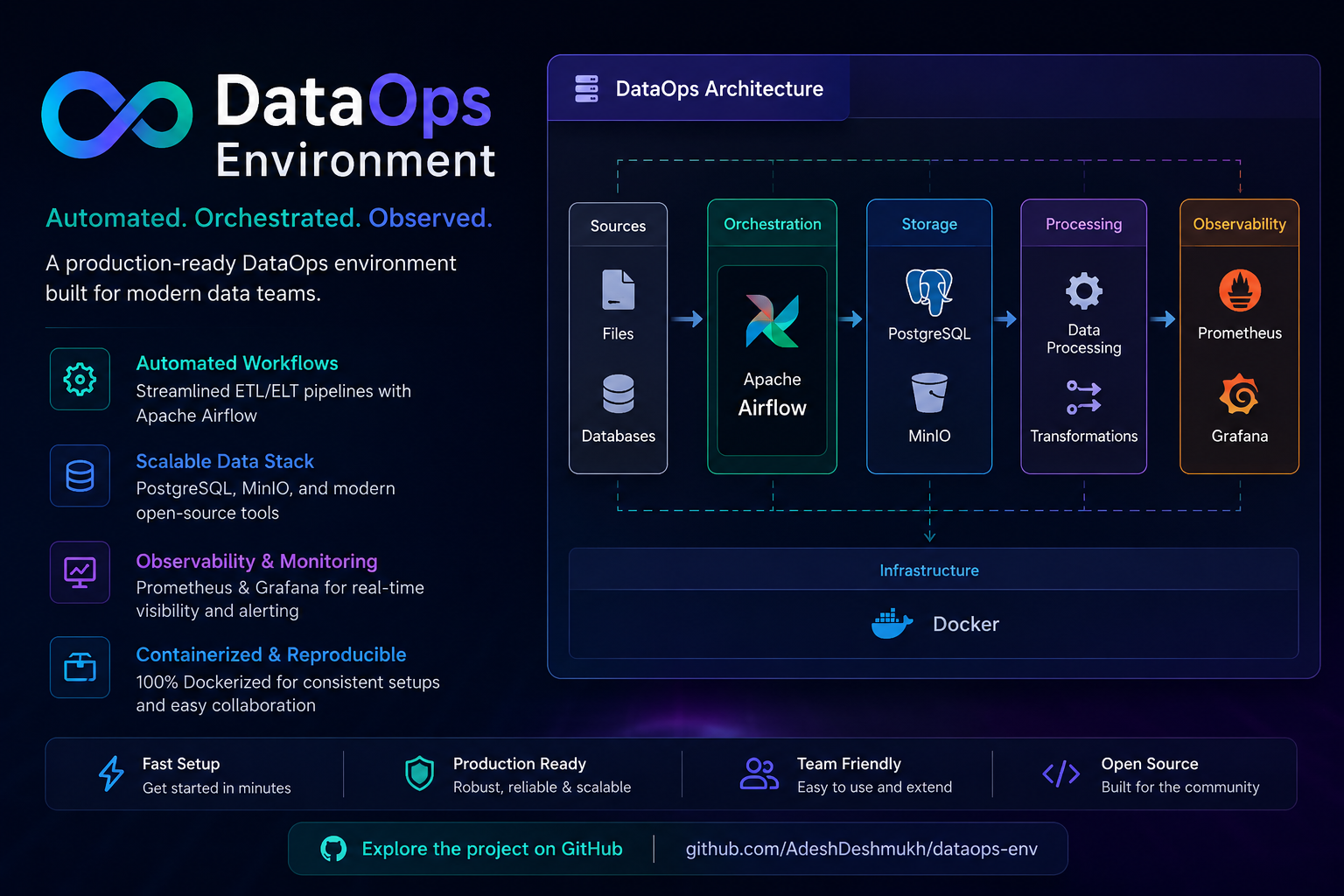
Task: Click the Fast Setup lightning icon
Action: (111, 773)
